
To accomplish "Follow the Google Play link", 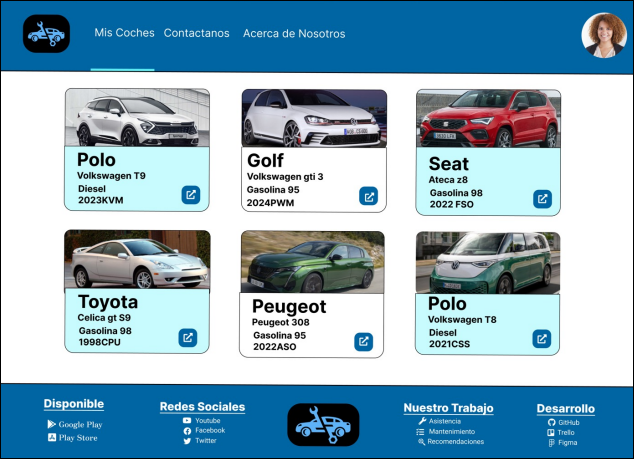I will tap(80, 425).
